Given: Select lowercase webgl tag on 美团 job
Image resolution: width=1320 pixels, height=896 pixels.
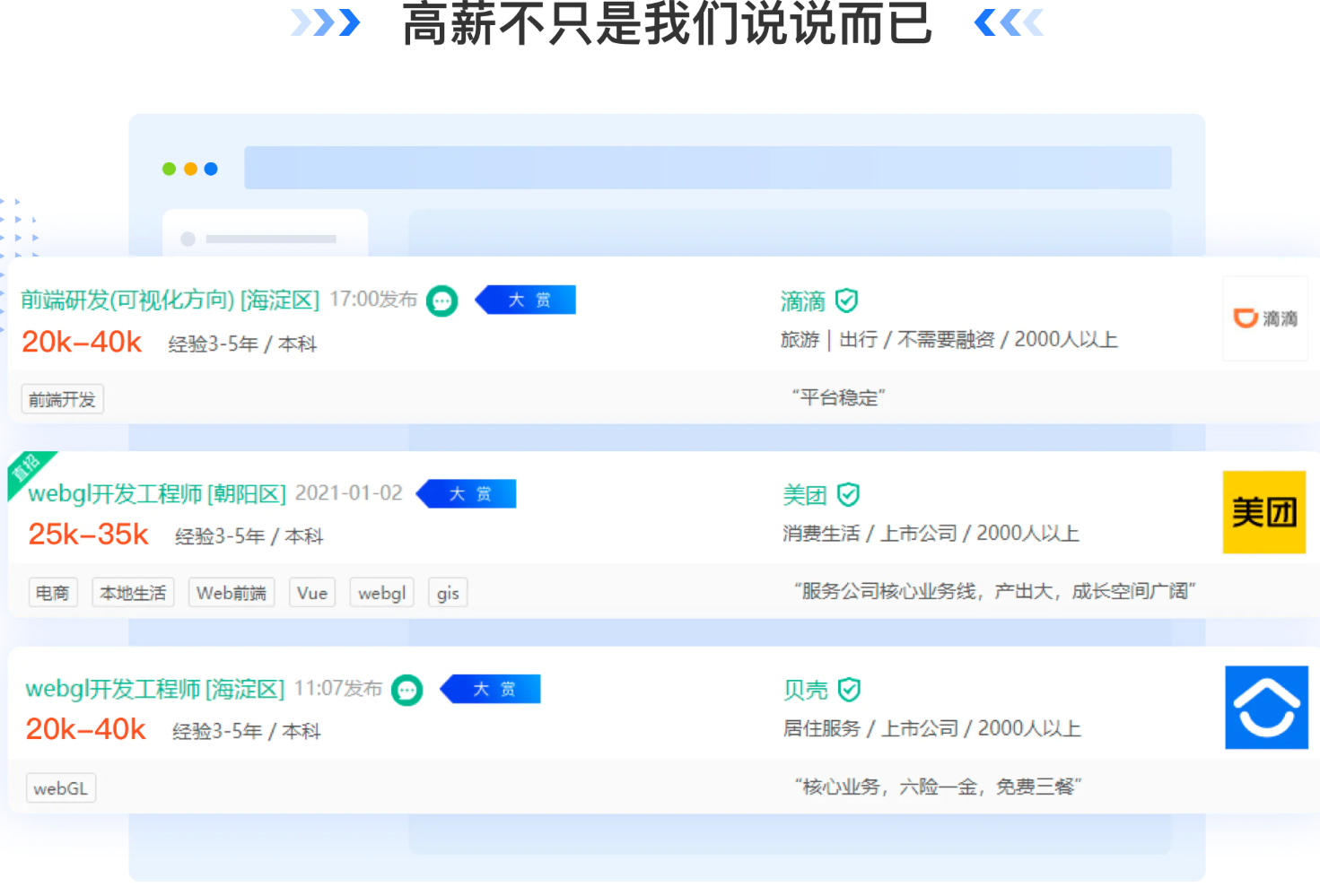Looking at the screenshot, I should point(381,593).
